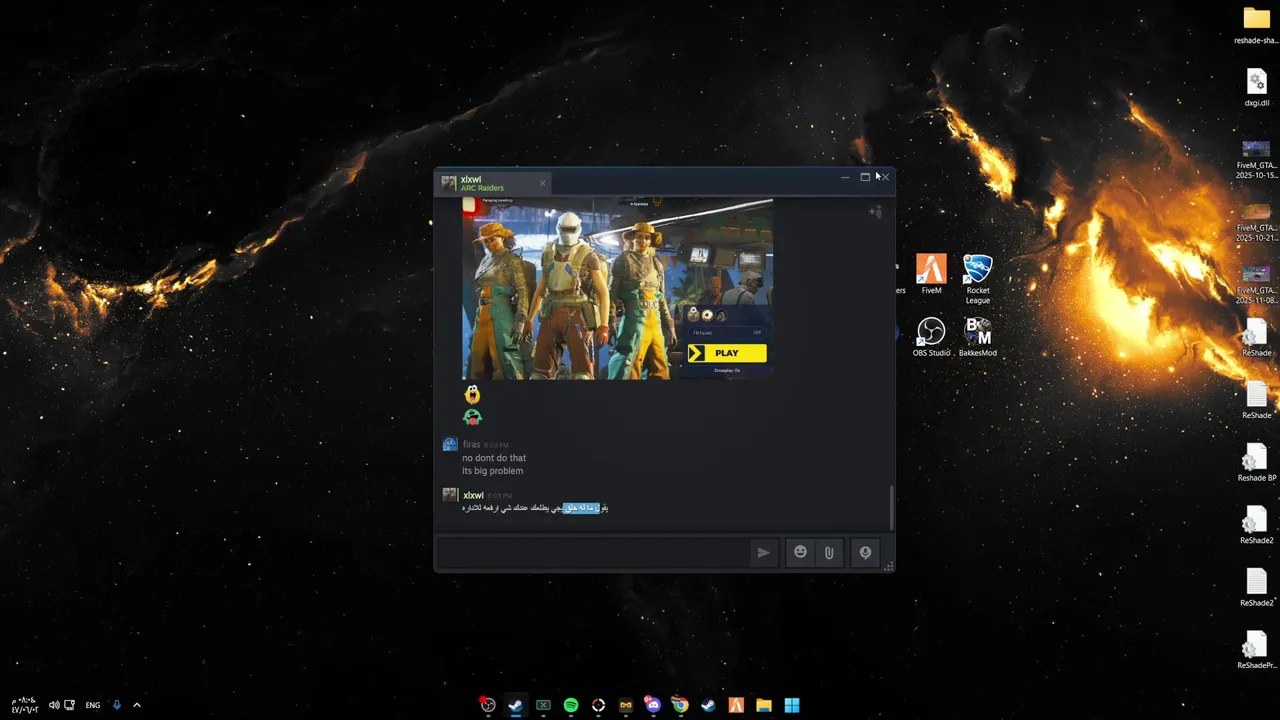Click the "its big problem" message

pyautogui.click(x=492, y=471)
